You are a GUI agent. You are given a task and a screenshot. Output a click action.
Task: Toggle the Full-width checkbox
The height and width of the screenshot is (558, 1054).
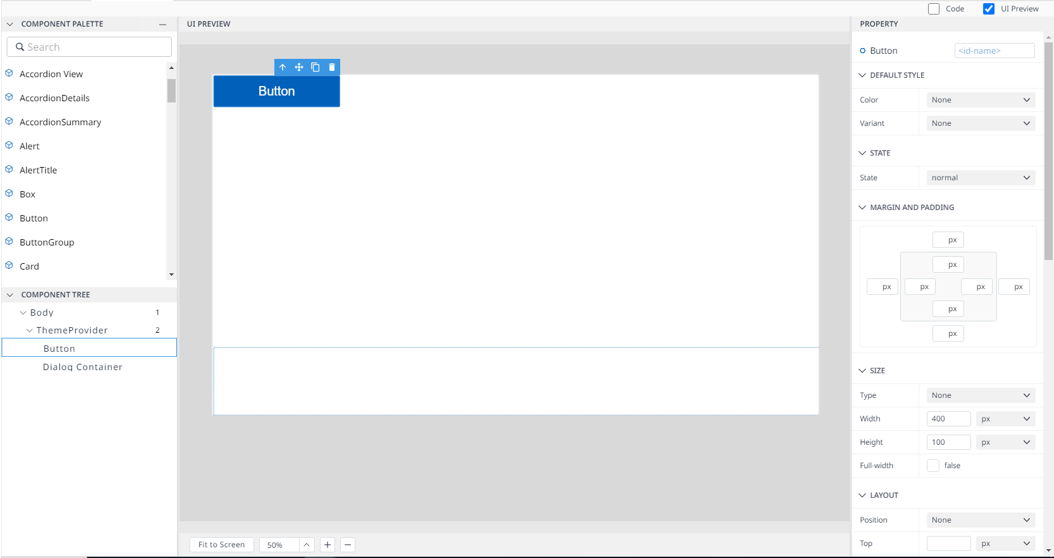point(933,465)
